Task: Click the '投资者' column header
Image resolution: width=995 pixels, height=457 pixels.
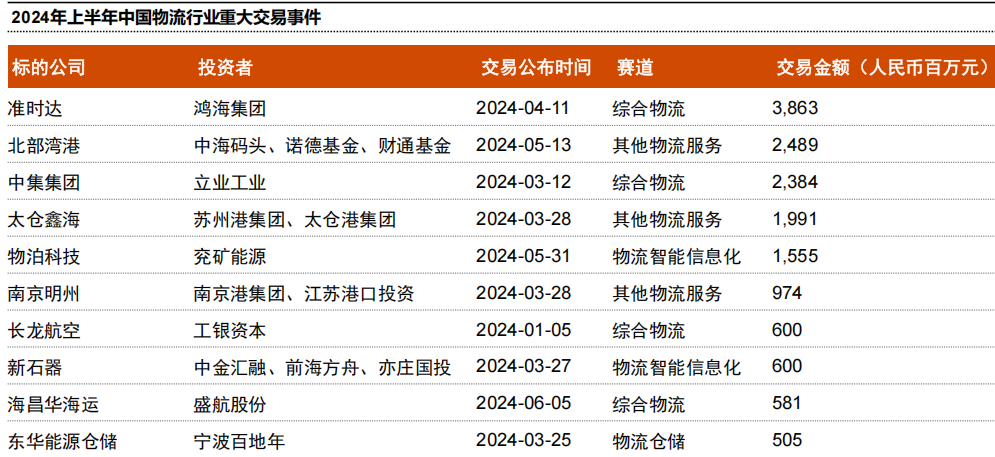Action: 225,67
